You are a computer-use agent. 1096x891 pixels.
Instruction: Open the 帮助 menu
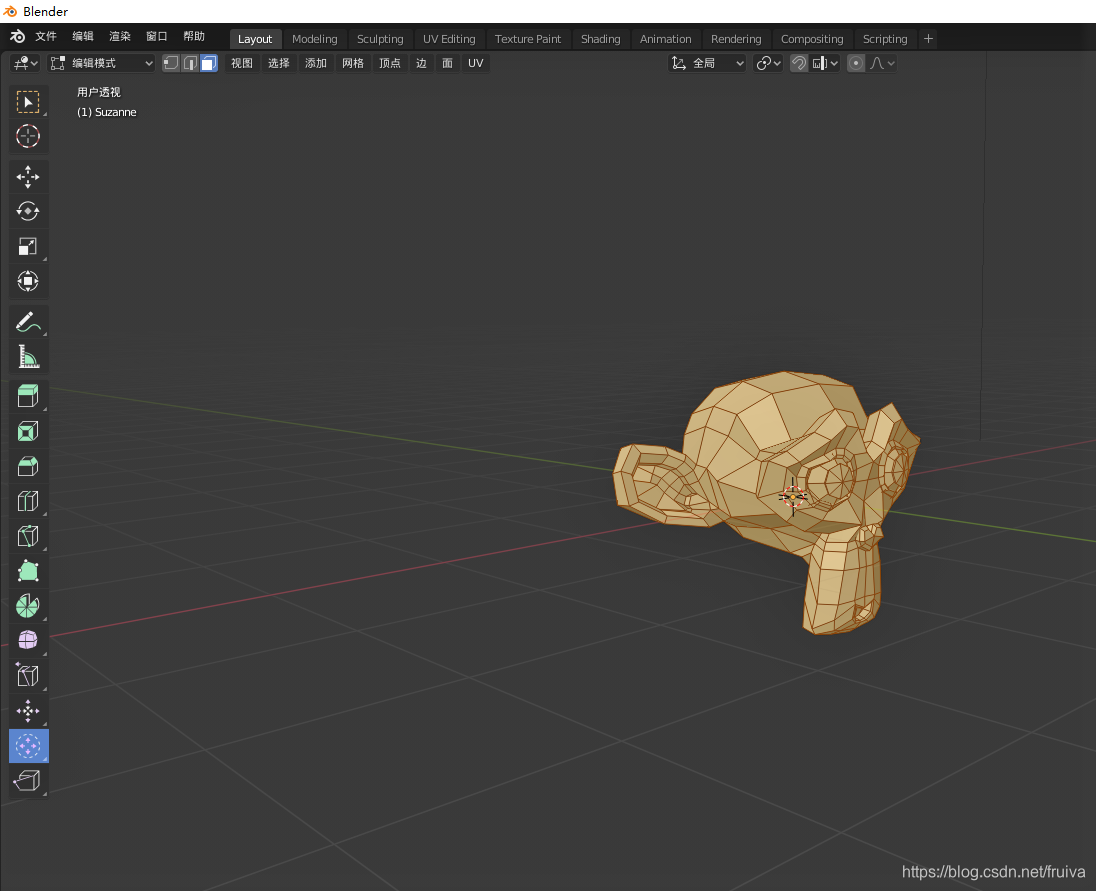194,36
